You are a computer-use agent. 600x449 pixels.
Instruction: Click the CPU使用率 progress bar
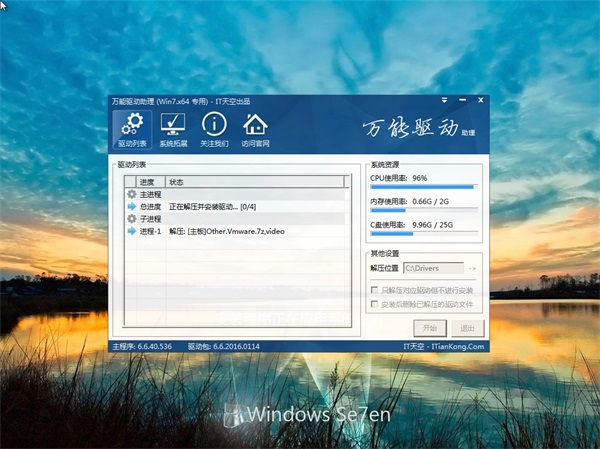pos(423,186)
